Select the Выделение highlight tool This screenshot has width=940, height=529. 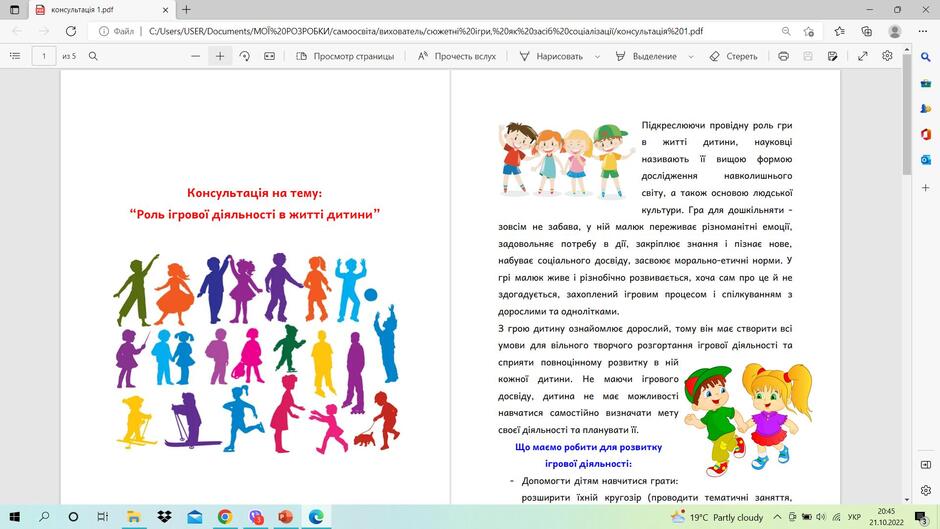click(646, 56)
